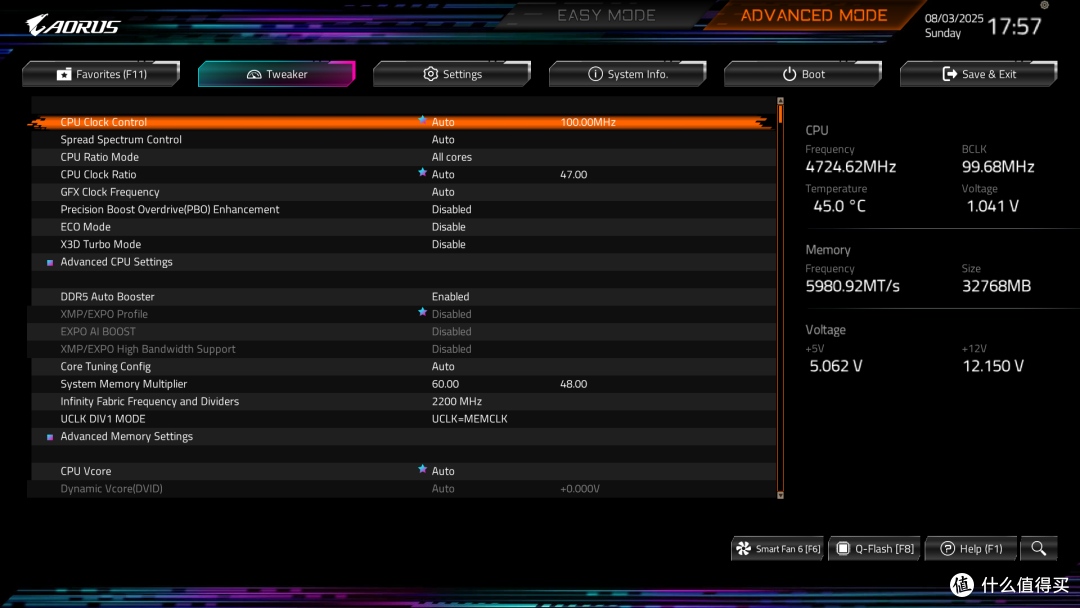Click the favorite star on CPU Vcore
Screen dimensions: 1080x608
coord(422,469)
